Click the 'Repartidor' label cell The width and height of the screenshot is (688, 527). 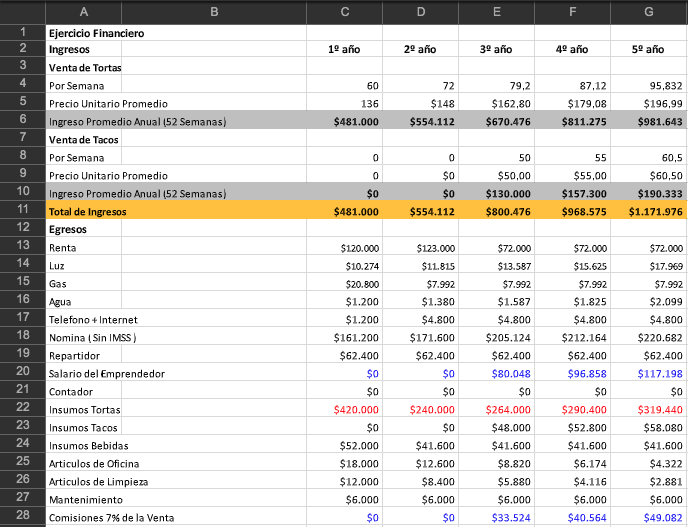(x=83, y=355)
